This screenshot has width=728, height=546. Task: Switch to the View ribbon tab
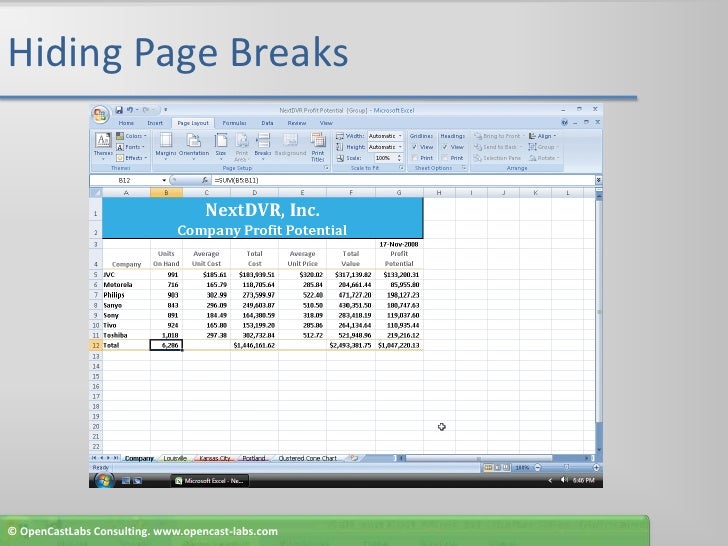pyautogui.click(x=326, y=123)
